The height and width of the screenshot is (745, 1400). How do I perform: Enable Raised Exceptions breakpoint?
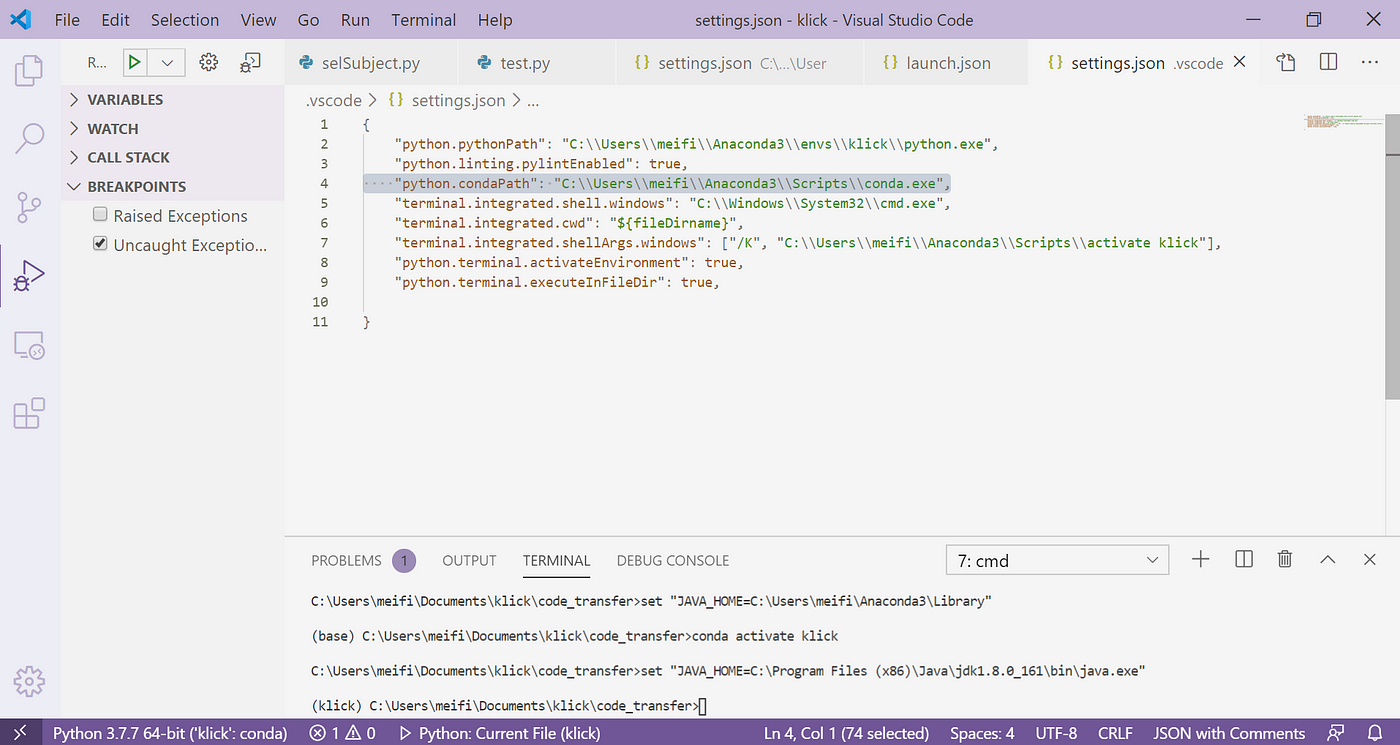100,214
